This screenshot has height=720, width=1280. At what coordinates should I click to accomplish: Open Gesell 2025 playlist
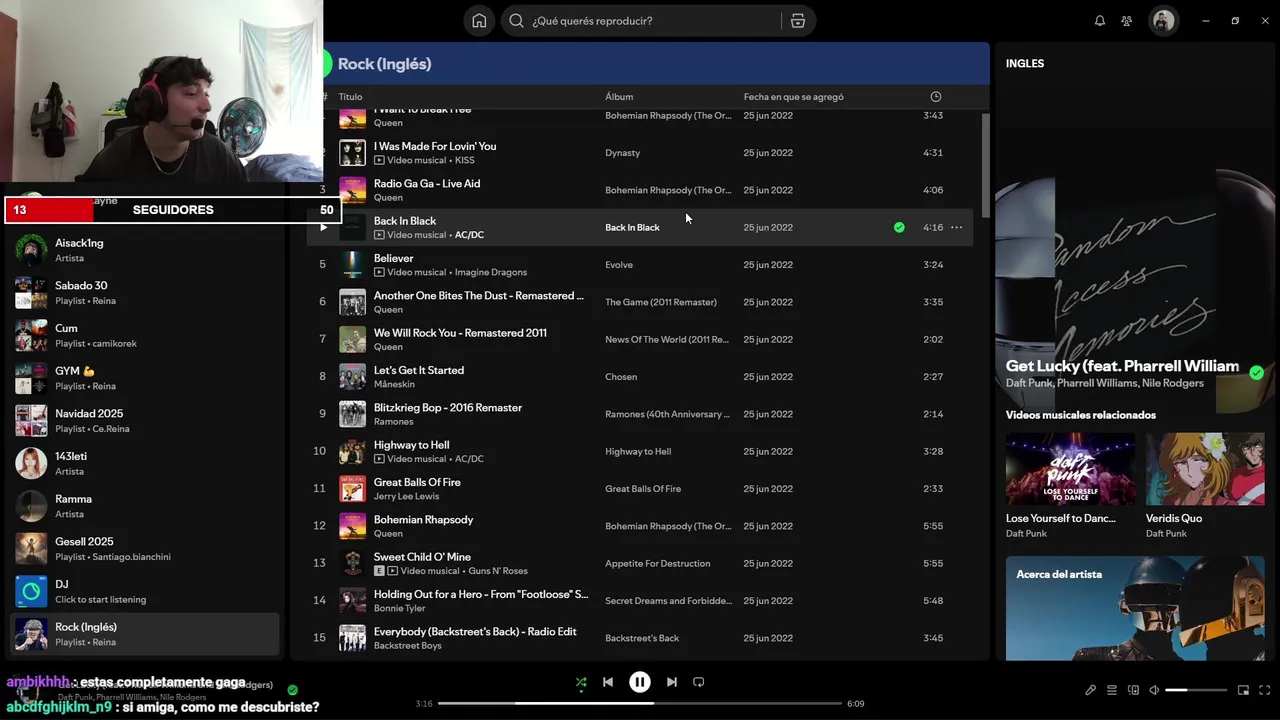click(145, 549)
